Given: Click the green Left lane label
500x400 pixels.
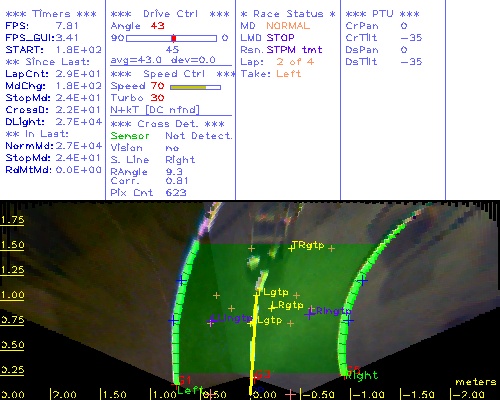Looking at the screenshot, I should click(x=190, y=390).
